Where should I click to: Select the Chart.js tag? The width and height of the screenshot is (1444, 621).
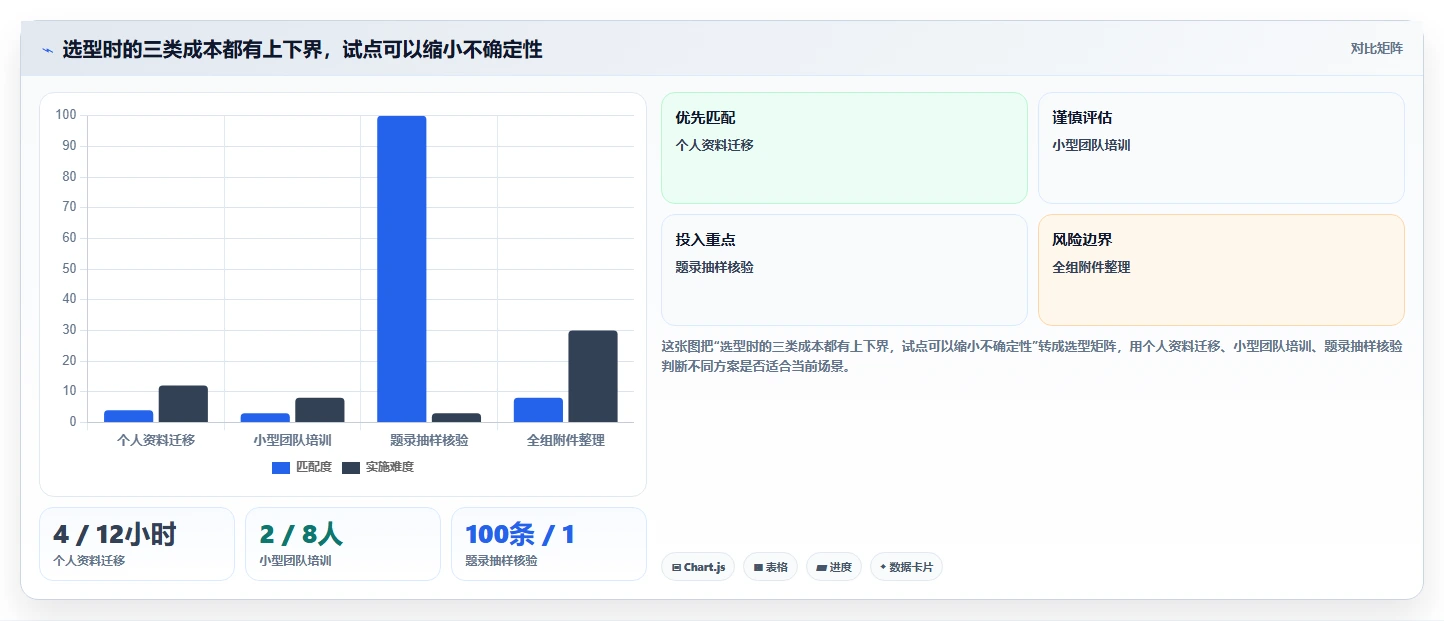(698, 567)
